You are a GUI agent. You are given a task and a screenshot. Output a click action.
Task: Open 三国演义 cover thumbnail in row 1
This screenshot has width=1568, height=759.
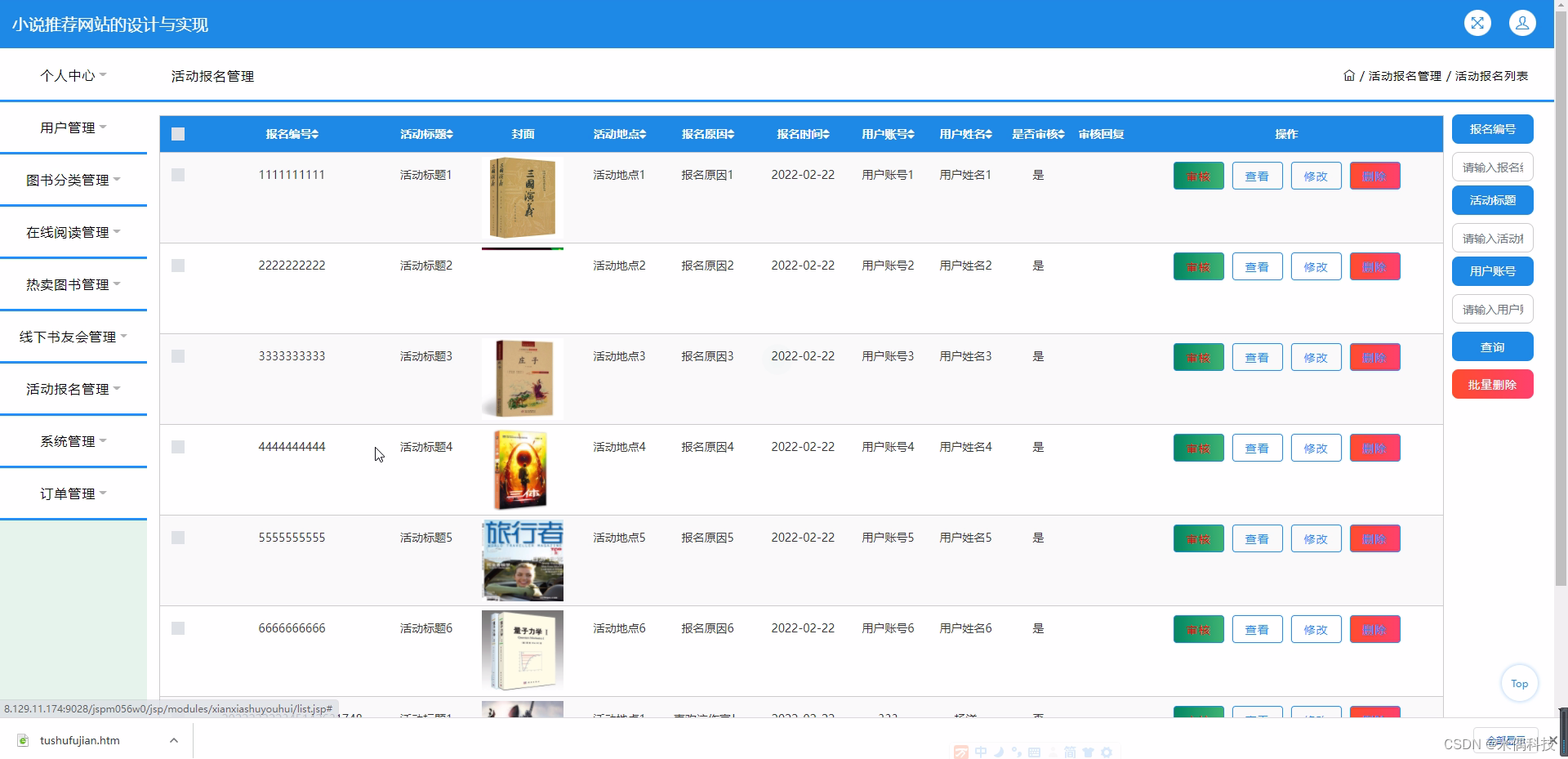point(523,198)
